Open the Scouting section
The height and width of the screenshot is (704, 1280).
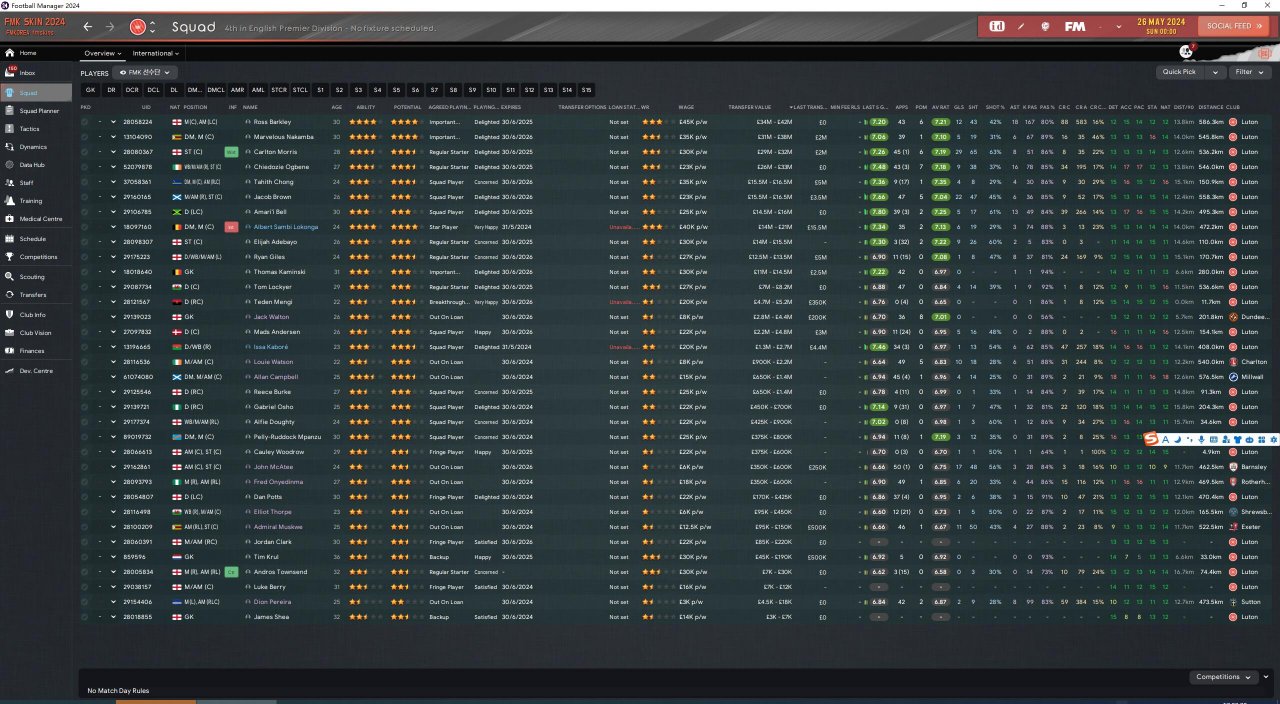click(x=31, y=277)
